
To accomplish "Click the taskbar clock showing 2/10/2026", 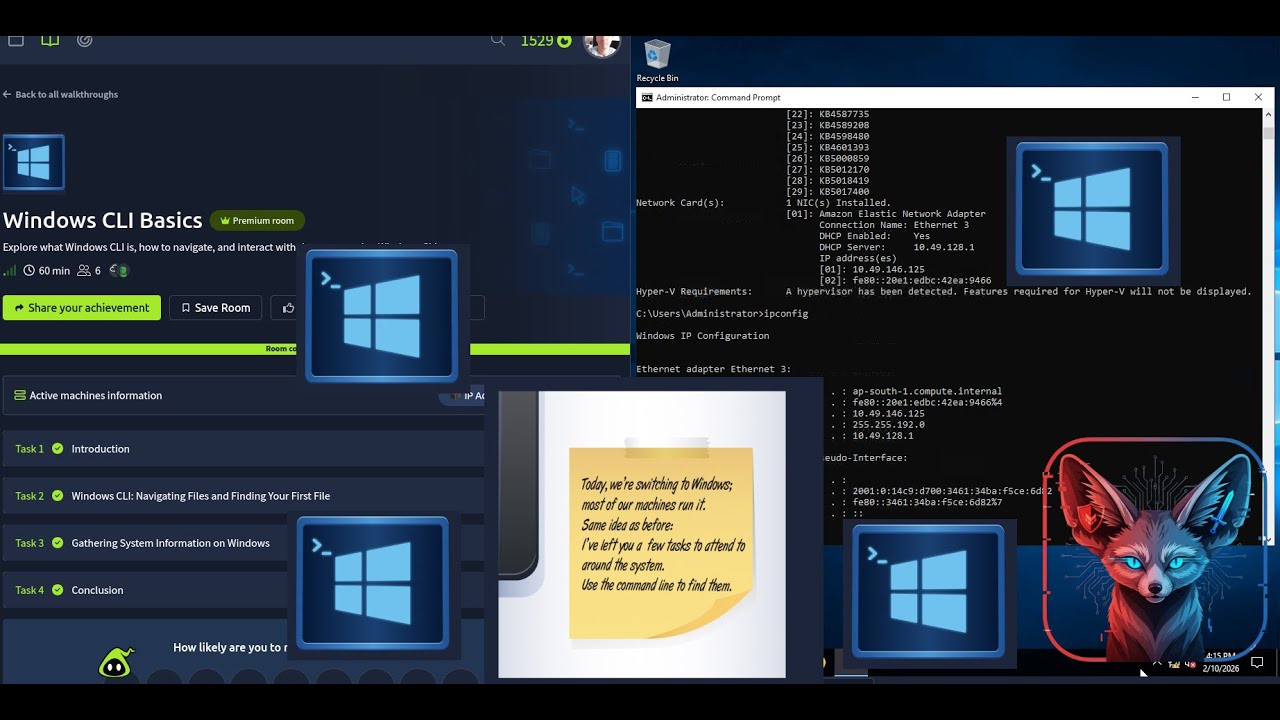I will [x=1220, y=662].
